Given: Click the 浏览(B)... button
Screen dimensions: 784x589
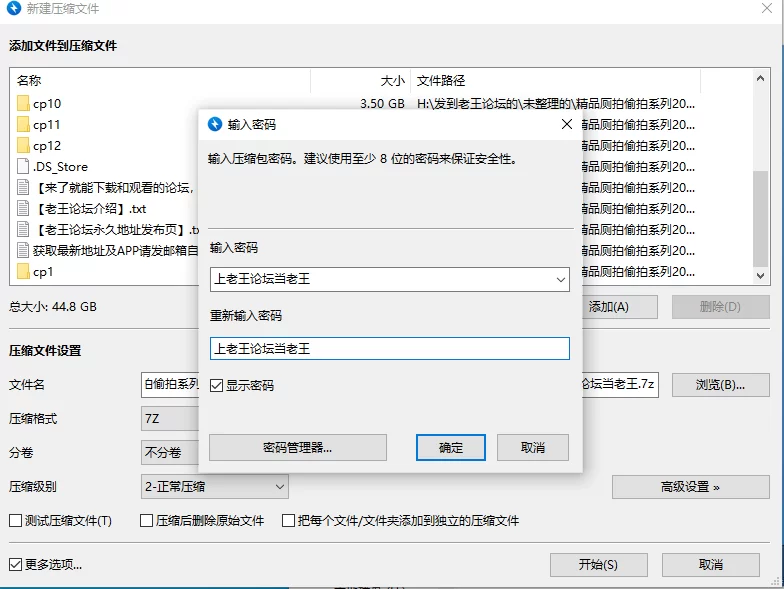Looking at the screenshot, I should [x=720, y=384].
